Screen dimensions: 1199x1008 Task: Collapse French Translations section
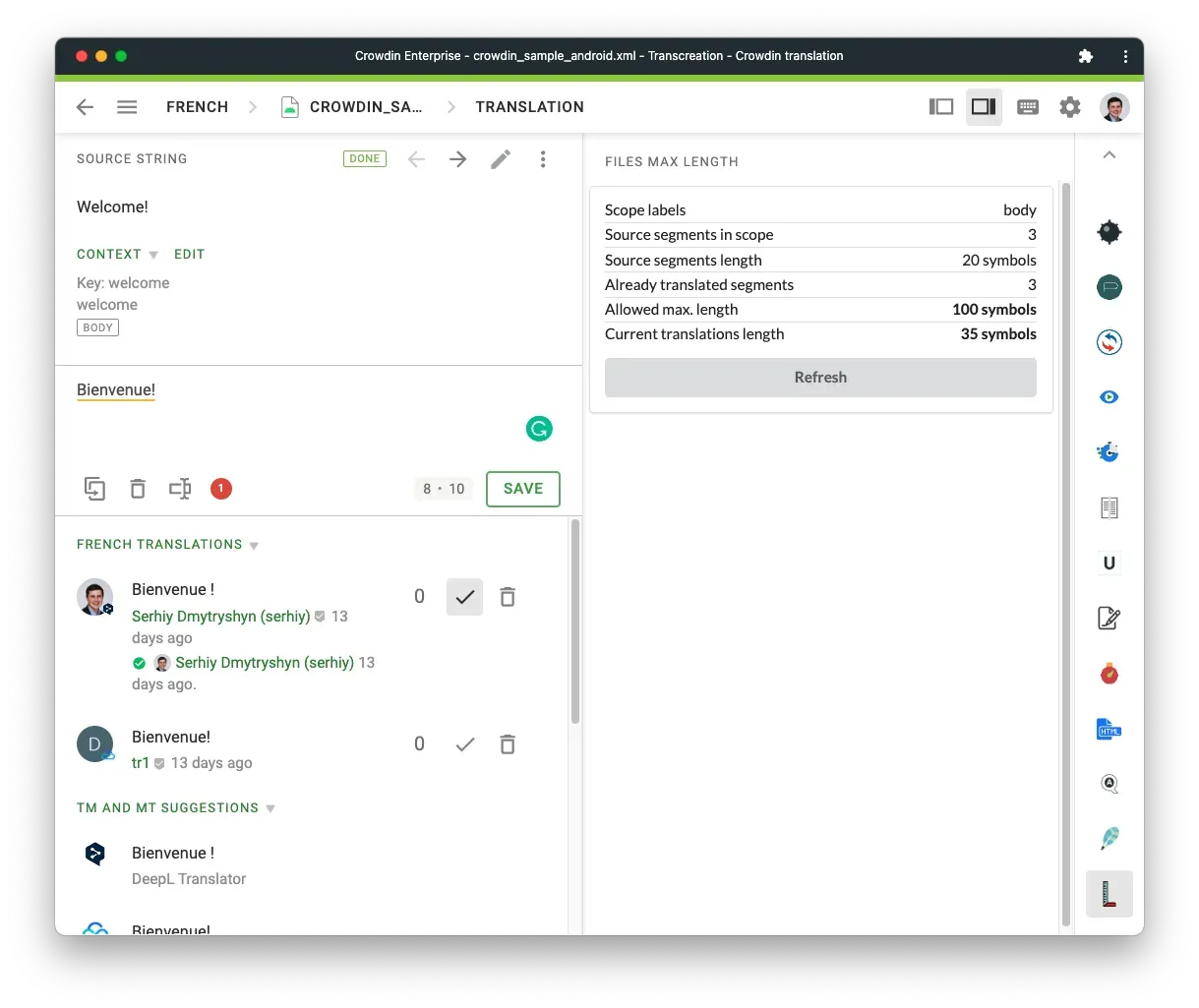[254, 546]
